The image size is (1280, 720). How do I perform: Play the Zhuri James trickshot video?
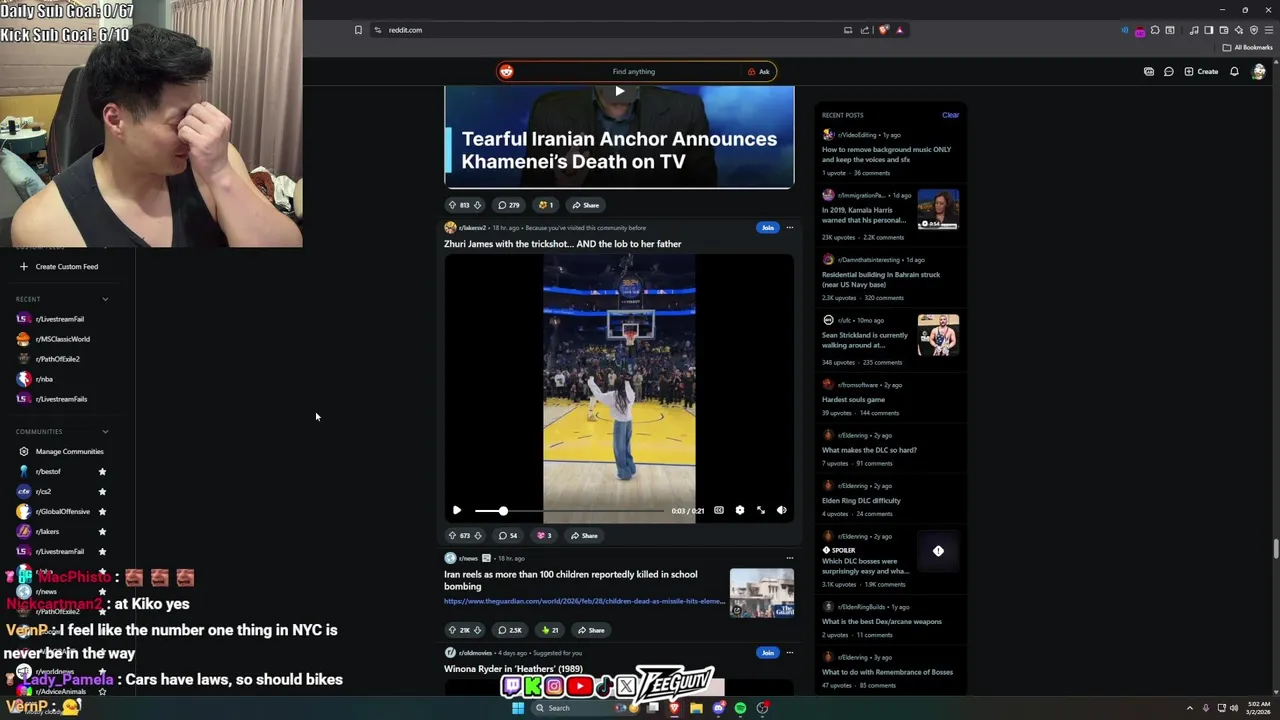[457, 510]
